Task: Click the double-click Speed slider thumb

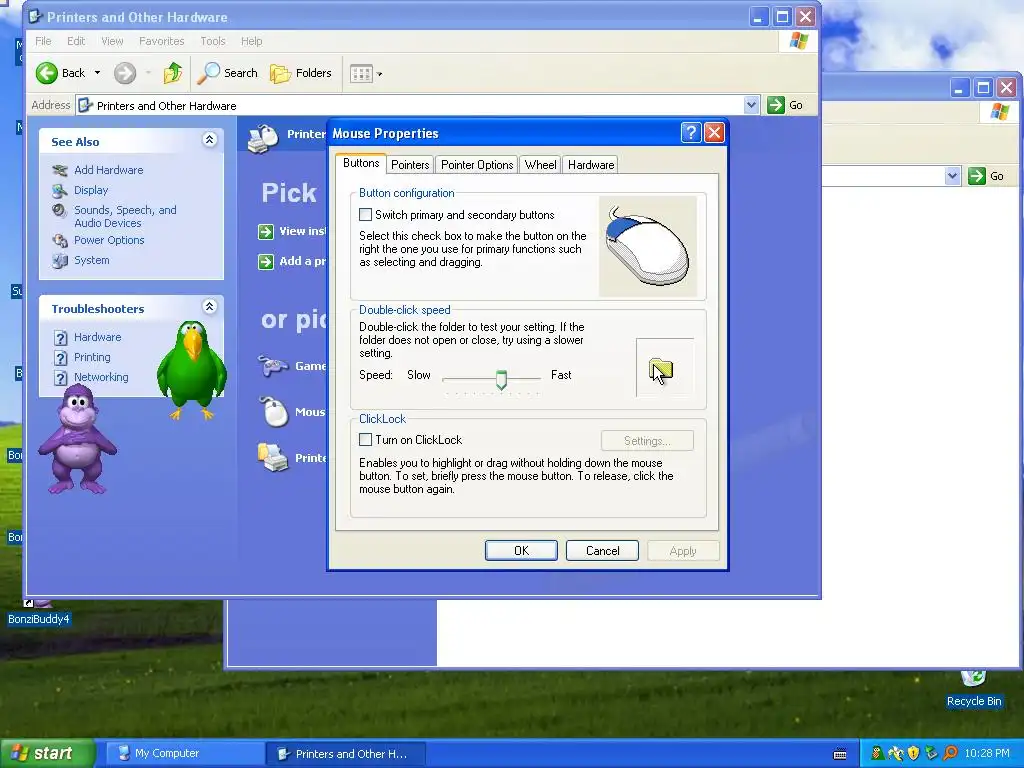Action: 501,379
